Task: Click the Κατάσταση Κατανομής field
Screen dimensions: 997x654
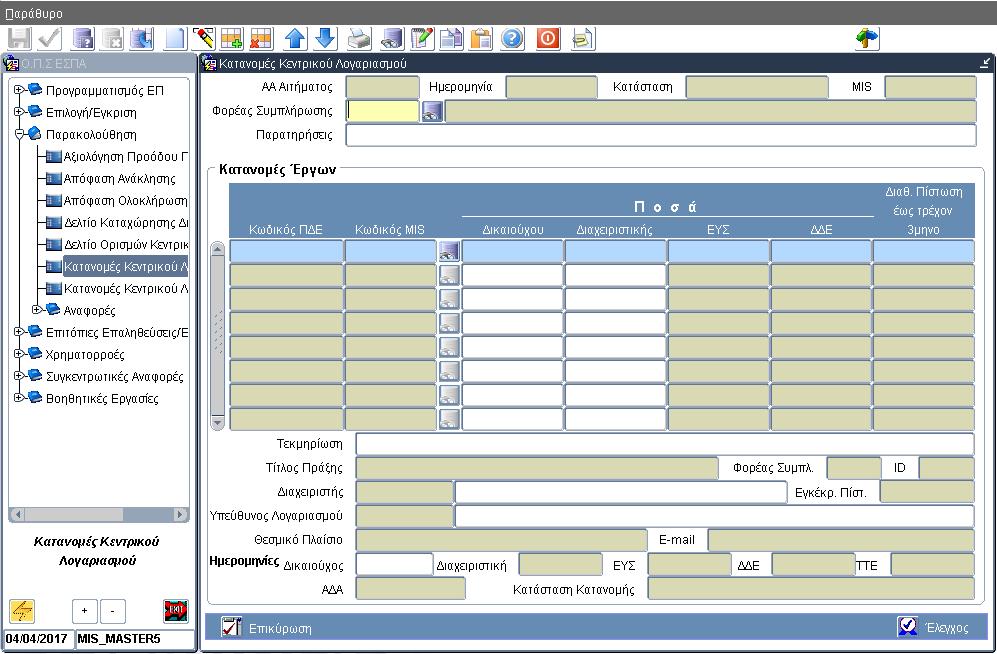Action: pos(811,589)
